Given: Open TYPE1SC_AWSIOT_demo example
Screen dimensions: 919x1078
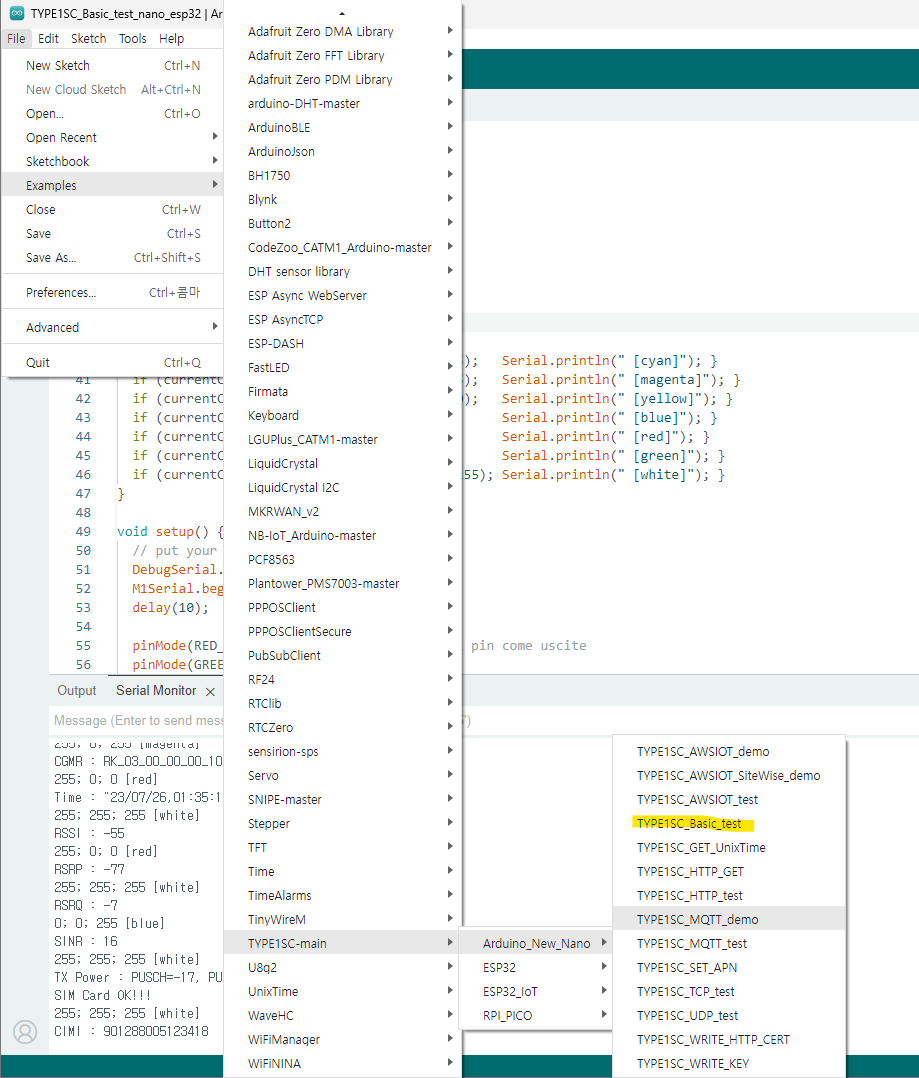Looking at the screenshot, I should pyautogui.click(x=729, y=751).
